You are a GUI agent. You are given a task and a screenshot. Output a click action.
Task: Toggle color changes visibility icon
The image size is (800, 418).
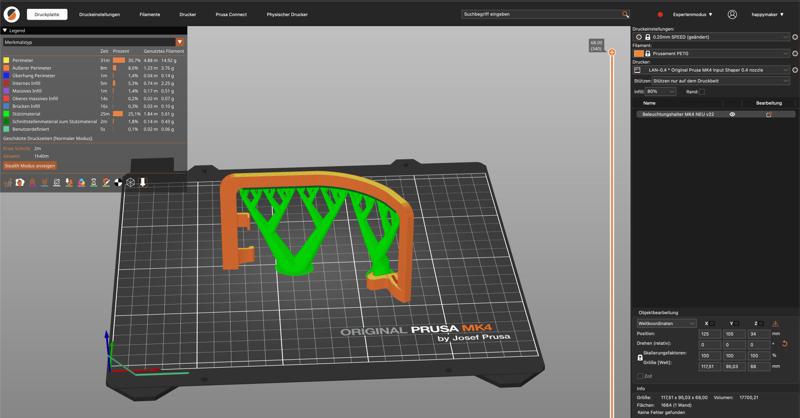[81, 182]
